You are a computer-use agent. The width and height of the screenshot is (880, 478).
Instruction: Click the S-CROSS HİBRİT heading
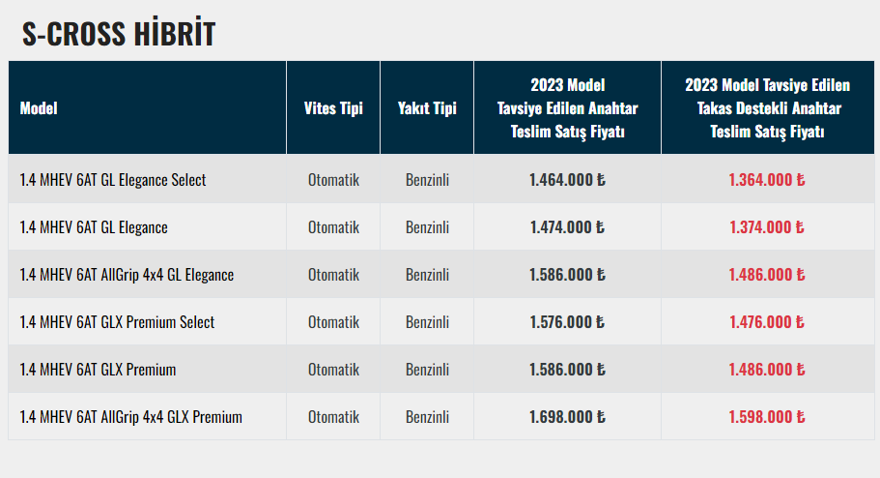pyautogui.click(x=119, y=33)
